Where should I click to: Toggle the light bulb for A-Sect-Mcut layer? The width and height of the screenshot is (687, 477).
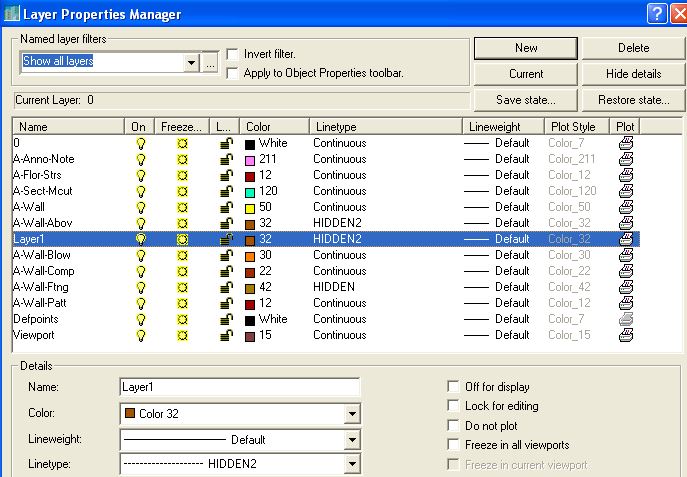point(141,191)
